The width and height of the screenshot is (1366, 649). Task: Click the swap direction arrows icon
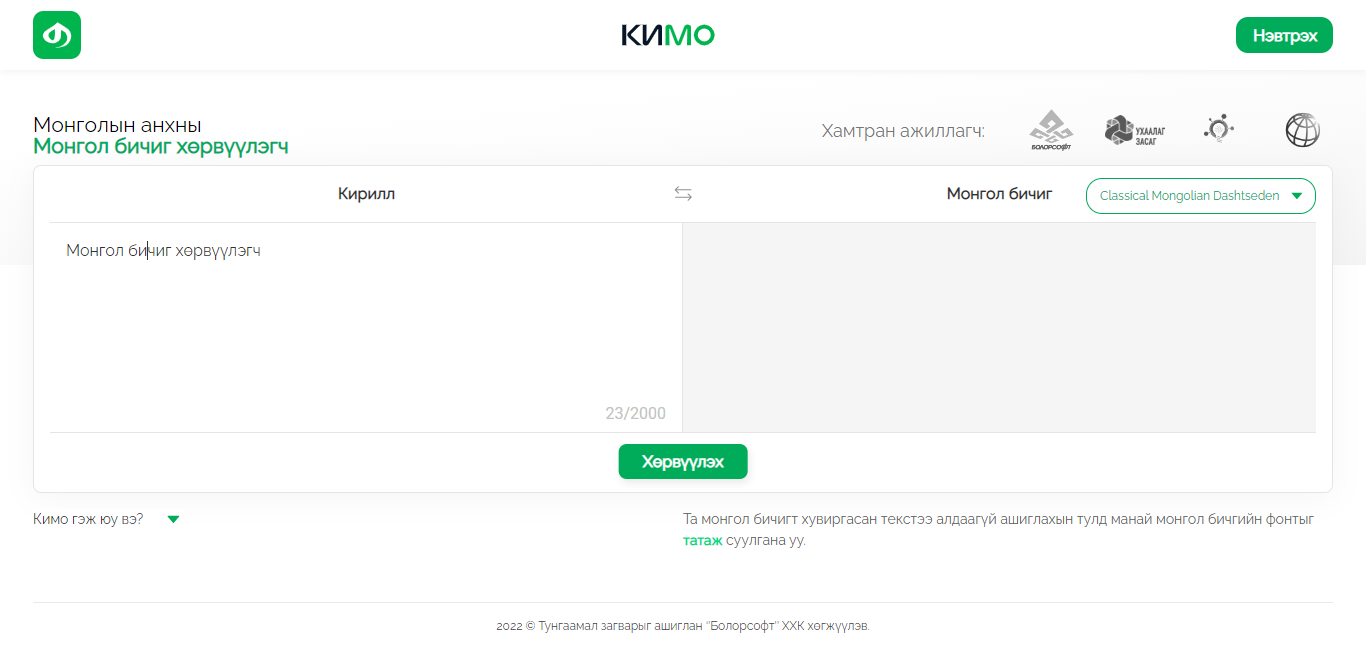683,193
